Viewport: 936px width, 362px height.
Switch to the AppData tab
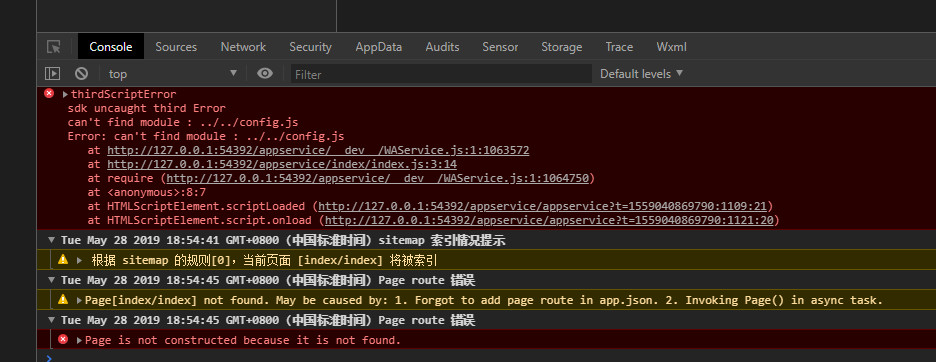(378, 47)
